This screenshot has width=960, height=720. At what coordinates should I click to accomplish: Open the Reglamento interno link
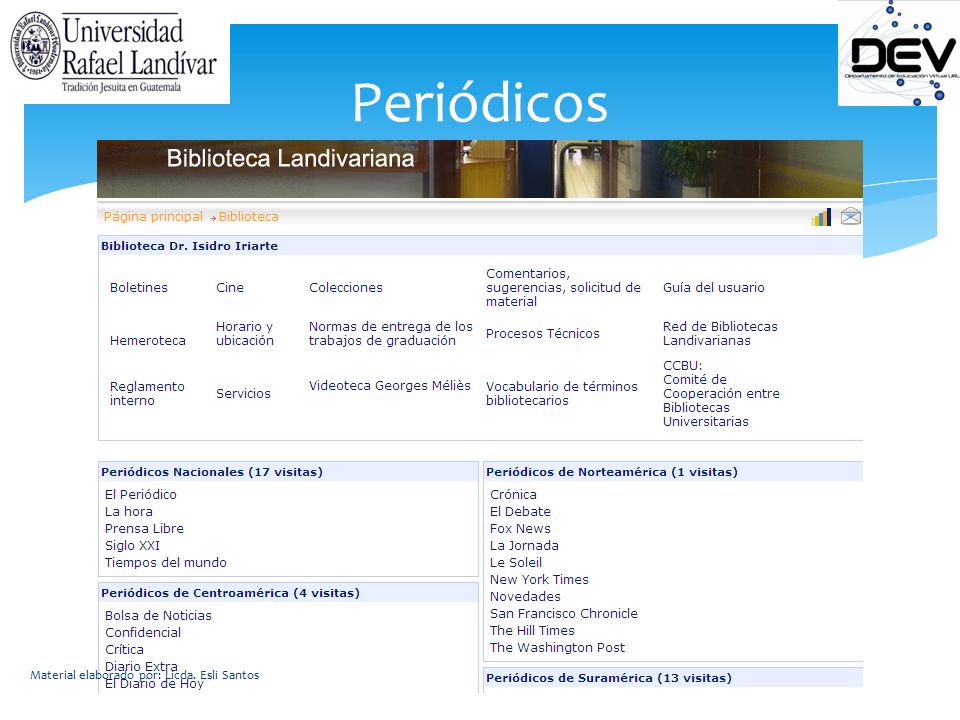(x=147, y=394)
